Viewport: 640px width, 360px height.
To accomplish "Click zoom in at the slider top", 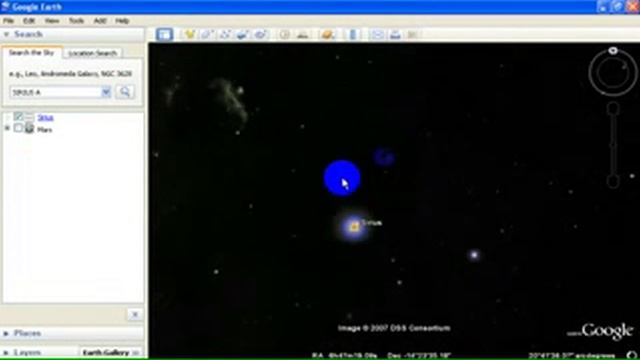I will coord(613,109).
